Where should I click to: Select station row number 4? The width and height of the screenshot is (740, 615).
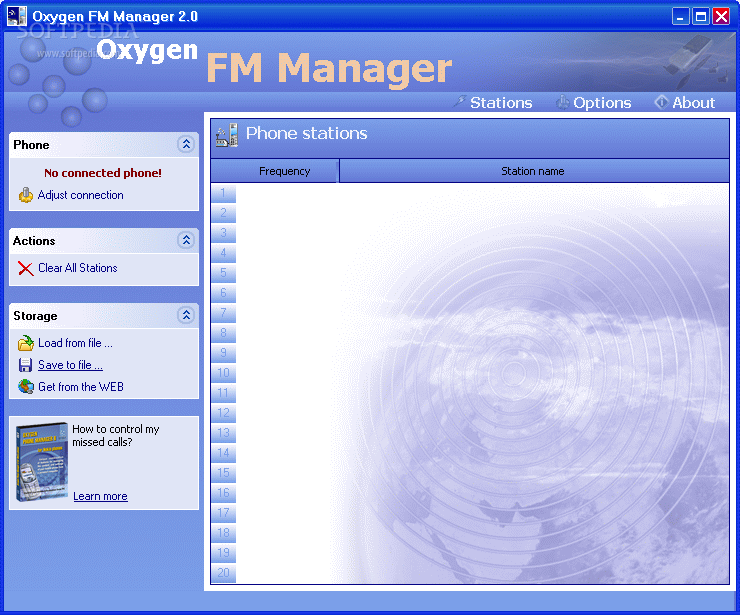pos(223,253)
